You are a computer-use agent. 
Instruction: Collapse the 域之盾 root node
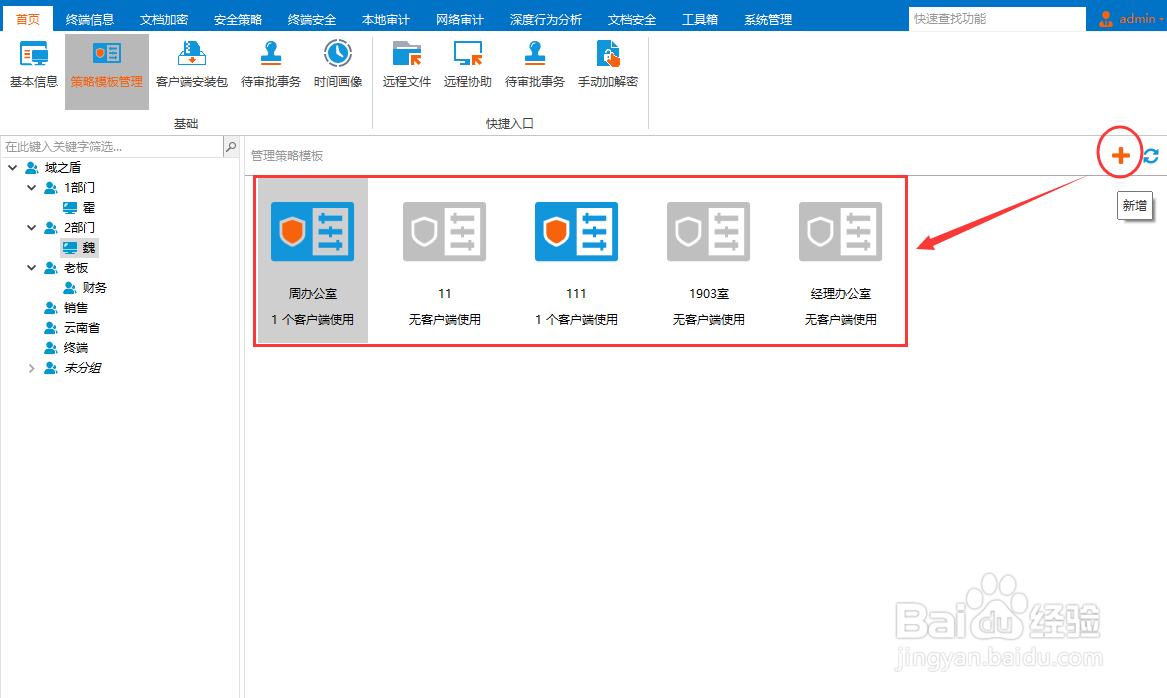click(13, 167)
